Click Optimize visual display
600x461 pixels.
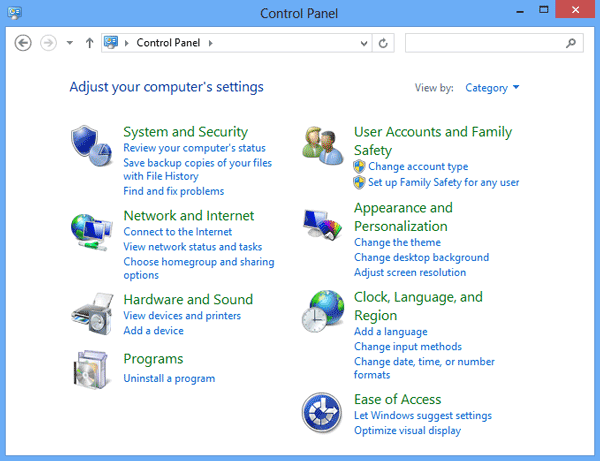(x=407, y=431)
